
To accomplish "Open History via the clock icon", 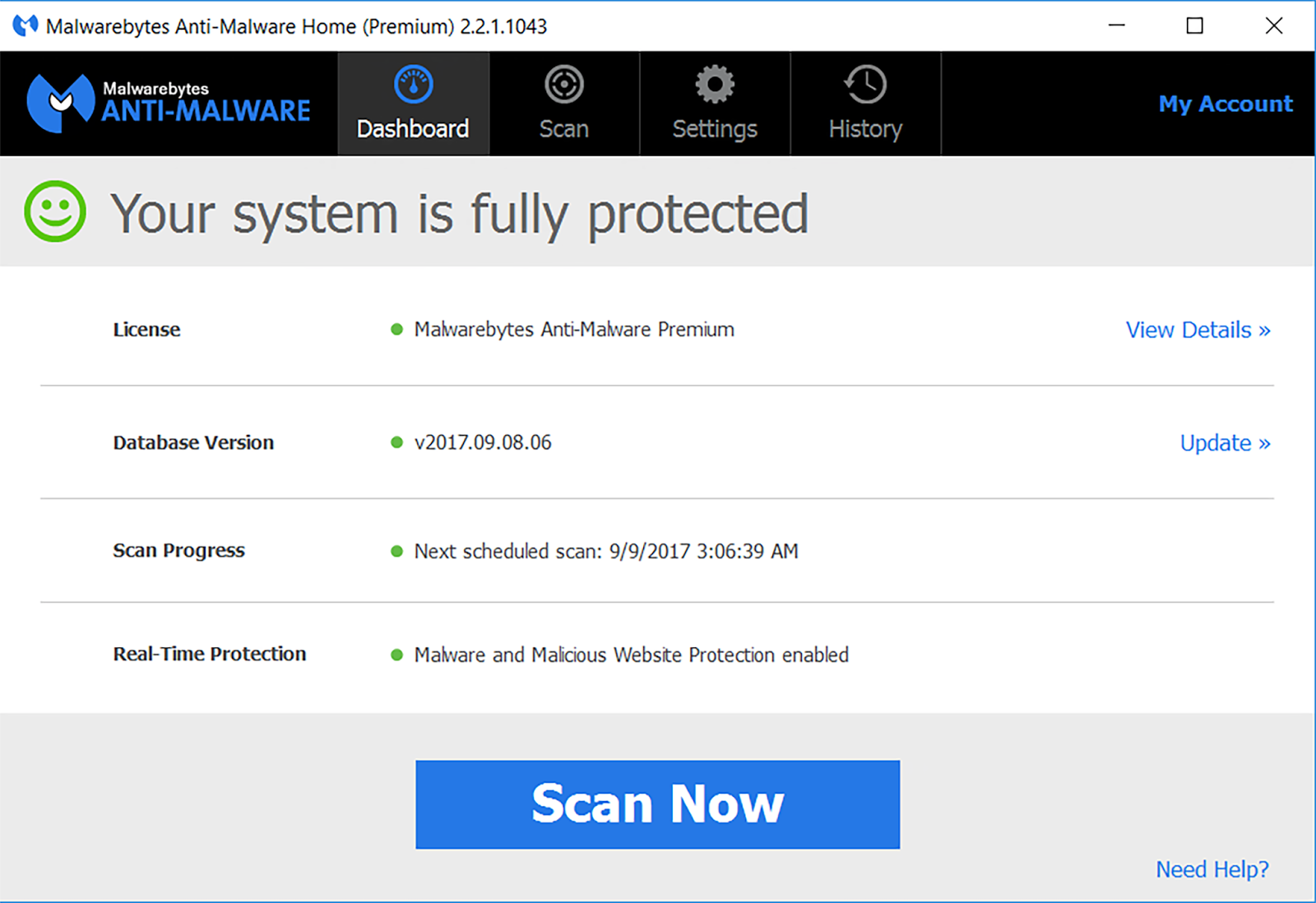I will (864, 83).
